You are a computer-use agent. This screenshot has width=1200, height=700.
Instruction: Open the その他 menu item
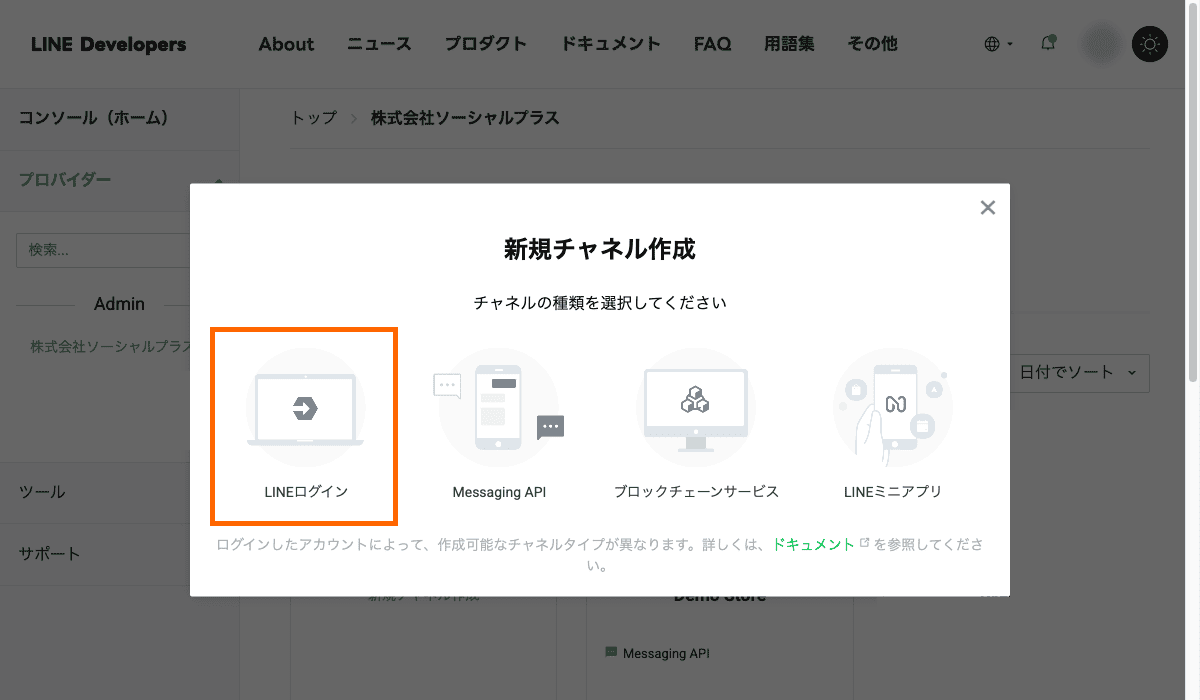pyautogui.click(x=872, y=44)
